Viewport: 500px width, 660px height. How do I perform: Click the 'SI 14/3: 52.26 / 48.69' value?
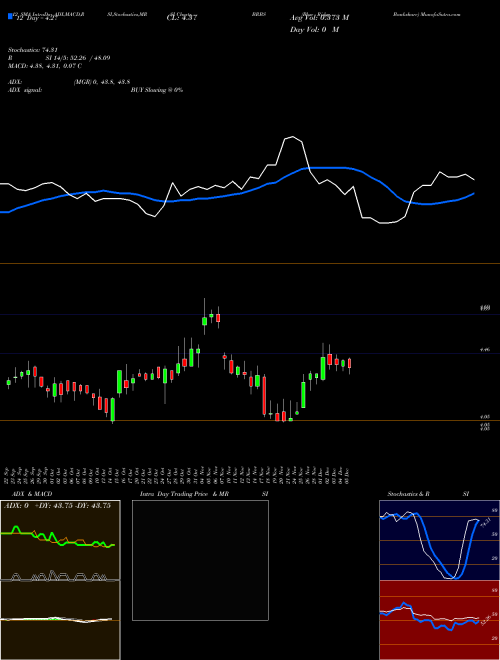pyautogui.click(x=78, y=58)
